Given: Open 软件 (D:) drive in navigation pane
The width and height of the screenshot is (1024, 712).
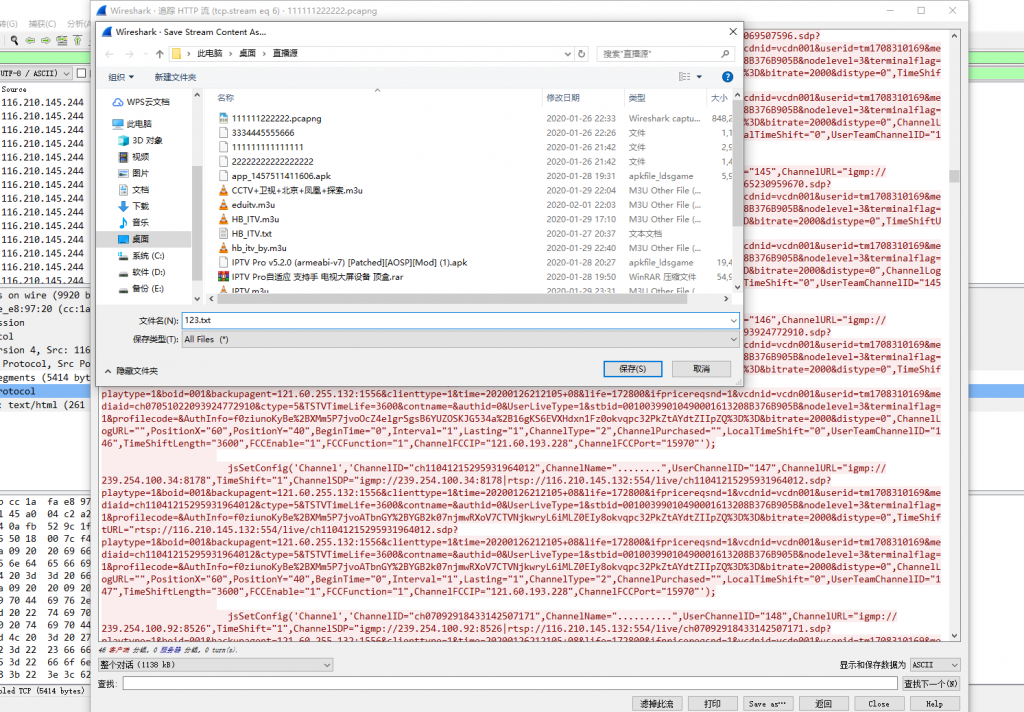Looking at the screenshot, I should click(142, 272).
